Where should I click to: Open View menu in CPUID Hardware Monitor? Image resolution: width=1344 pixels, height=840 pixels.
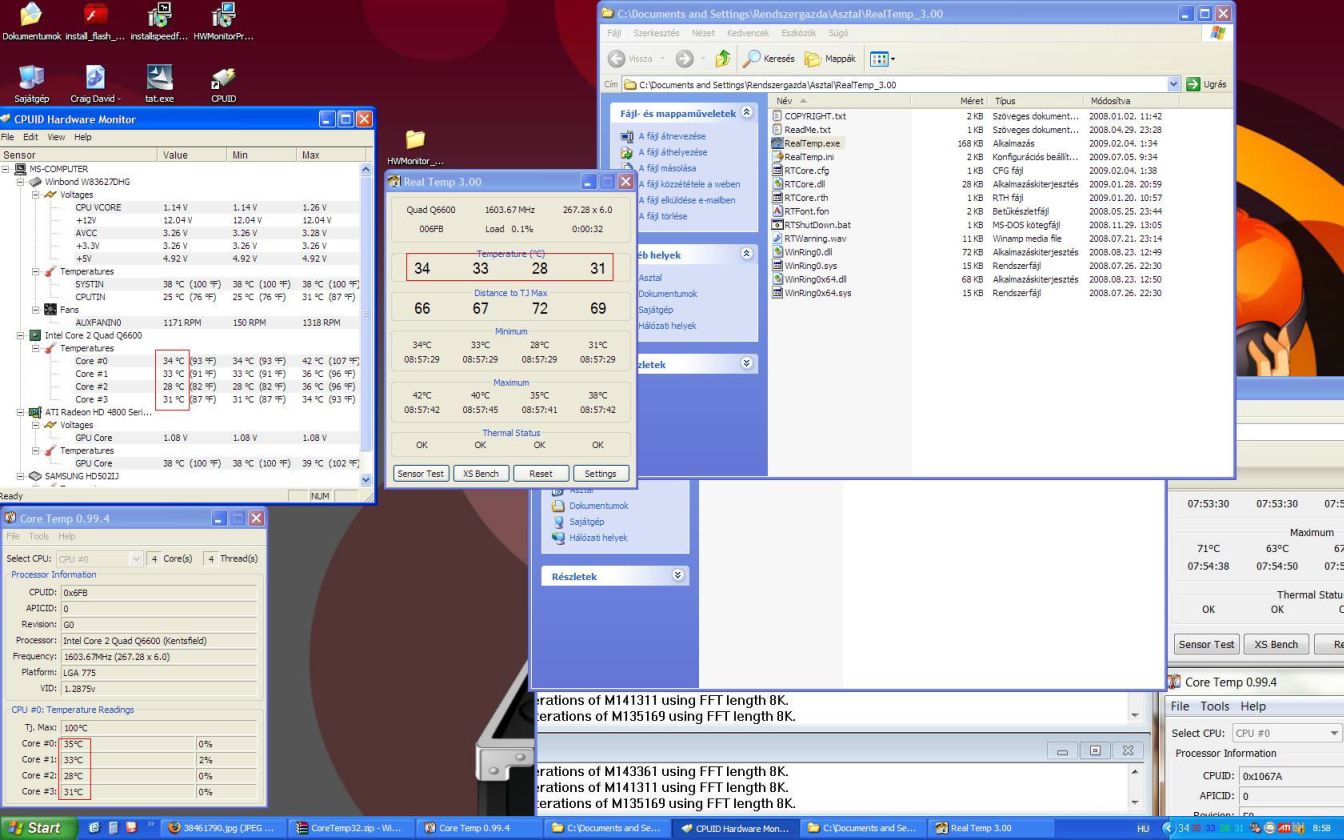[56, 137]
